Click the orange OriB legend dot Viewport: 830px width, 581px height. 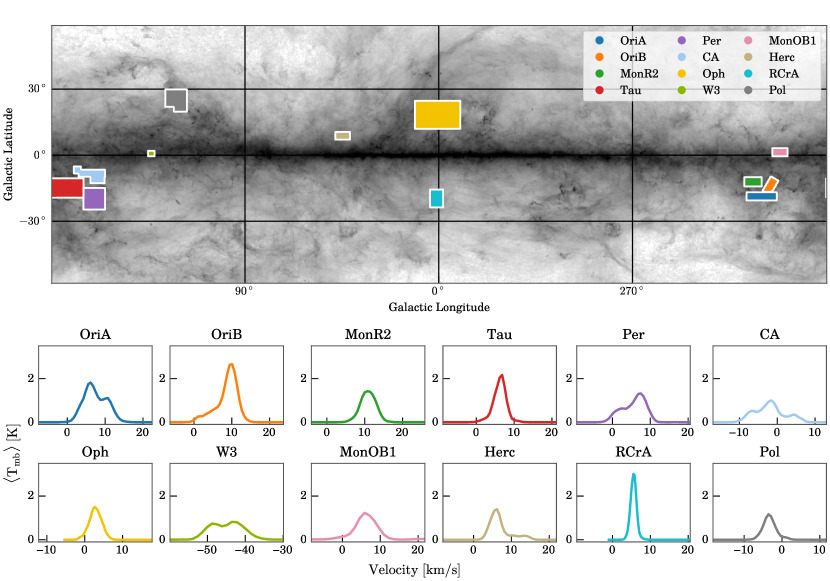coord(599,57)
